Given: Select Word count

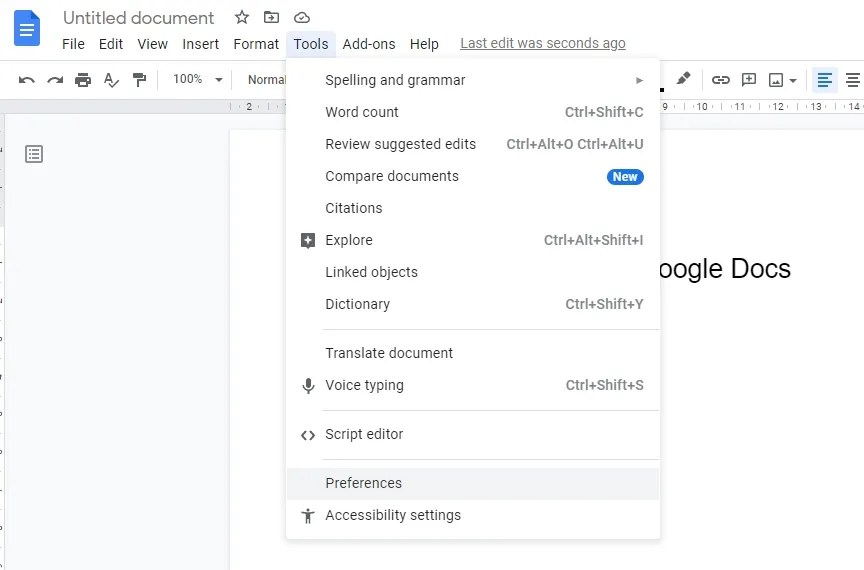Looking at the screenshot, I should [x=473, y=112].
